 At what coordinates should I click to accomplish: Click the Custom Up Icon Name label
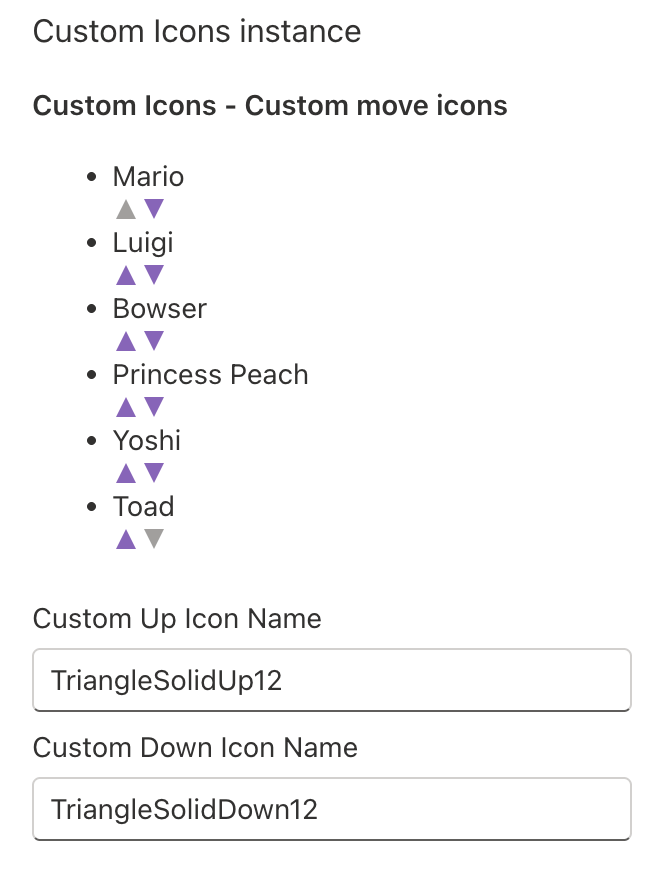click(x=177, y=619)
